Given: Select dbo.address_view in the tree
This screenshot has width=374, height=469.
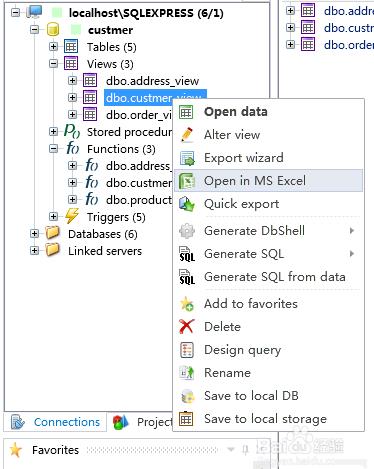Looking at the screenshot, I should point(152,81).
